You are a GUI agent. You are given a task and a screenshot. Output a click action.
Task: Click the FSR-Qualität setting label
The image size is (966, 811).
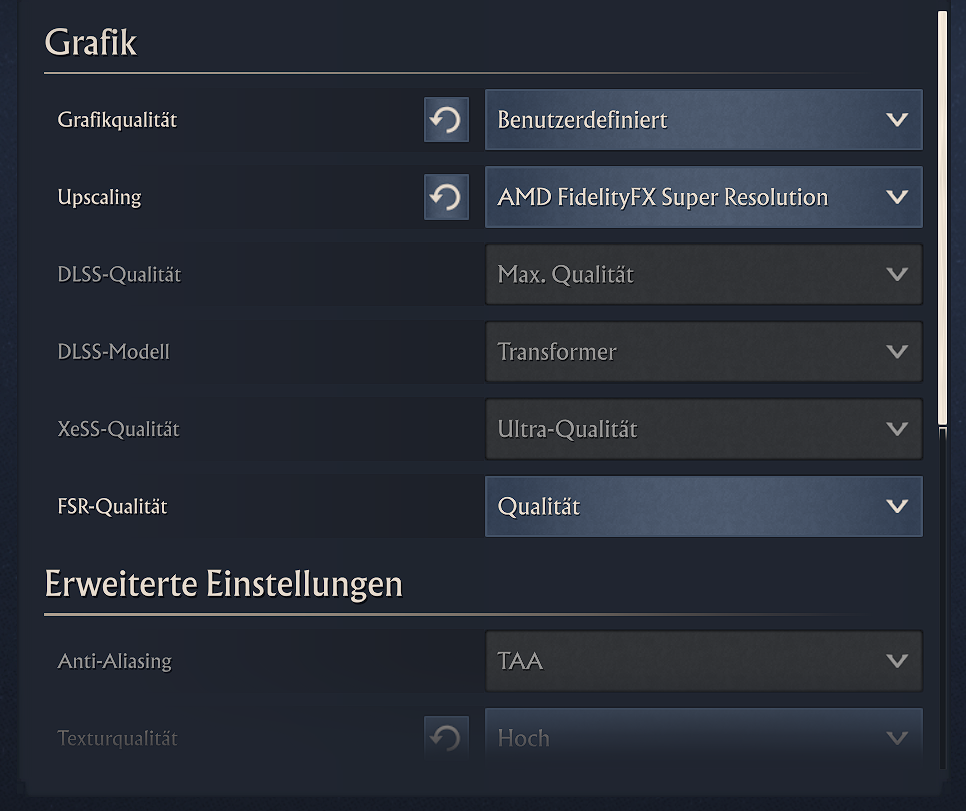(112, 507)
